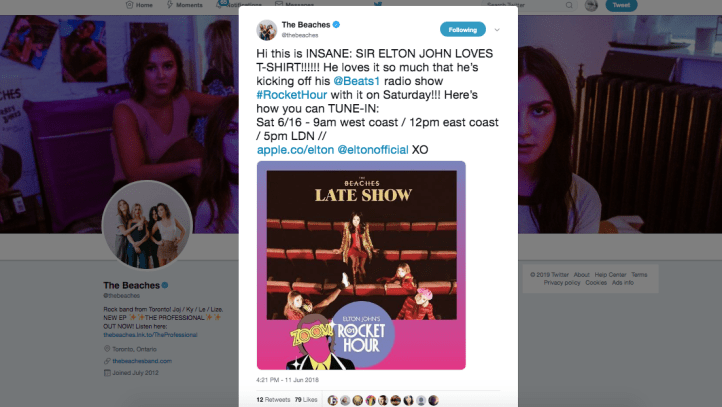Focus the Search Twitter input field
Screen dimensions: 722x407
[525, 5]
